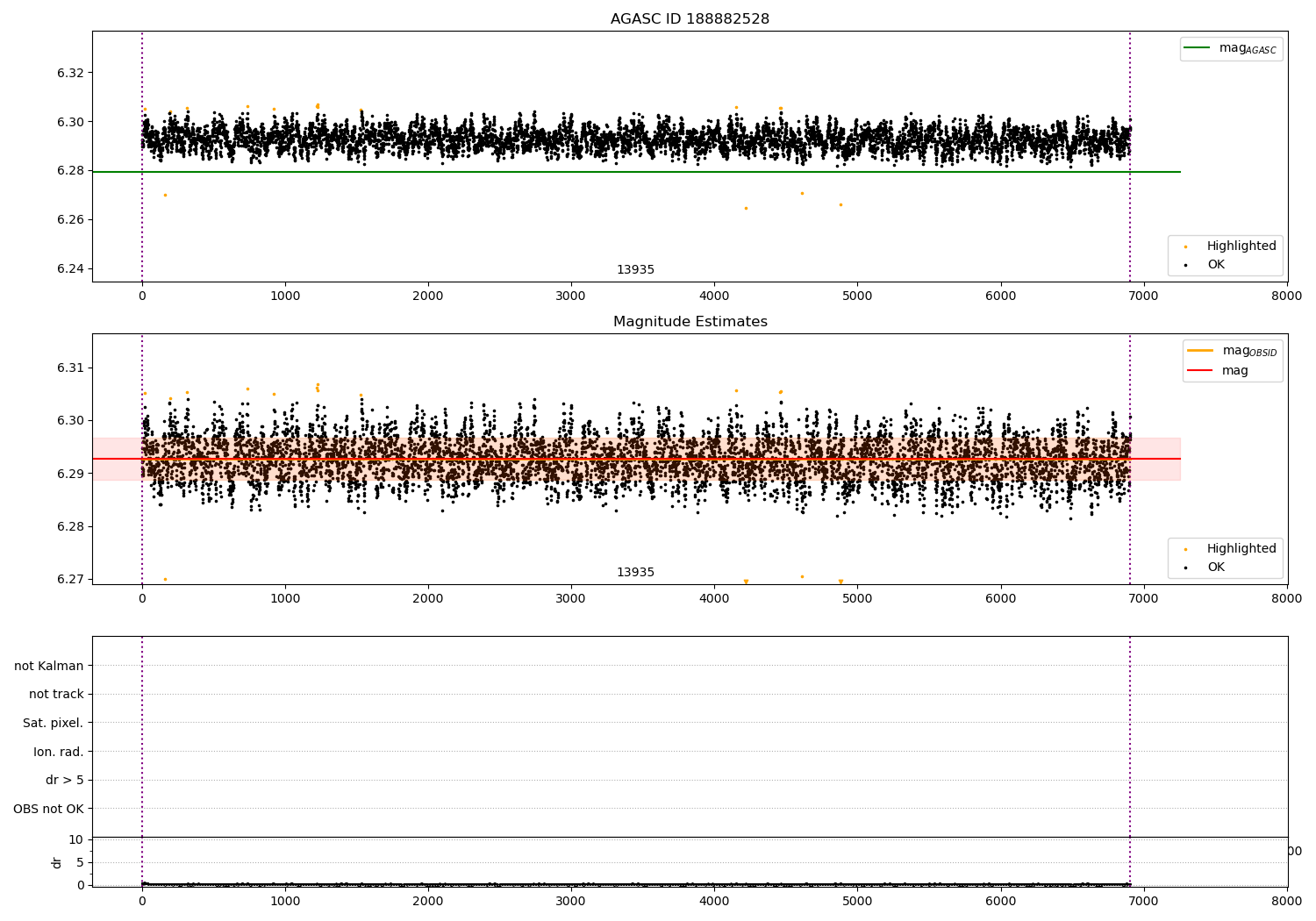
Task: Click the x-axis tick 4000 under the top plot
Action: coord(714,296)
